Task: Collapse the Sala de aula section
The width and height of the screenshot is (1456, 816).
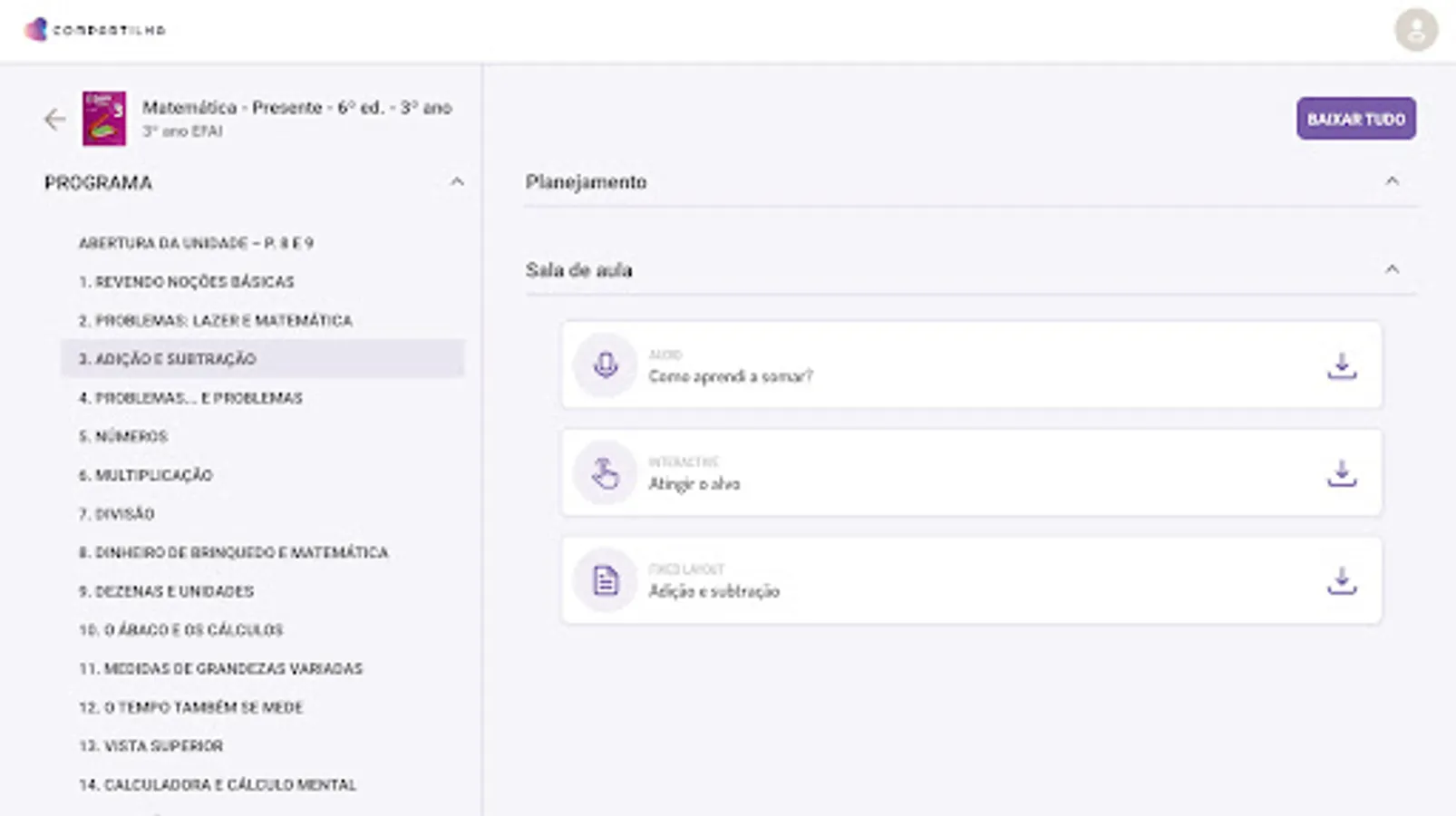Action: click(1393, 269)
